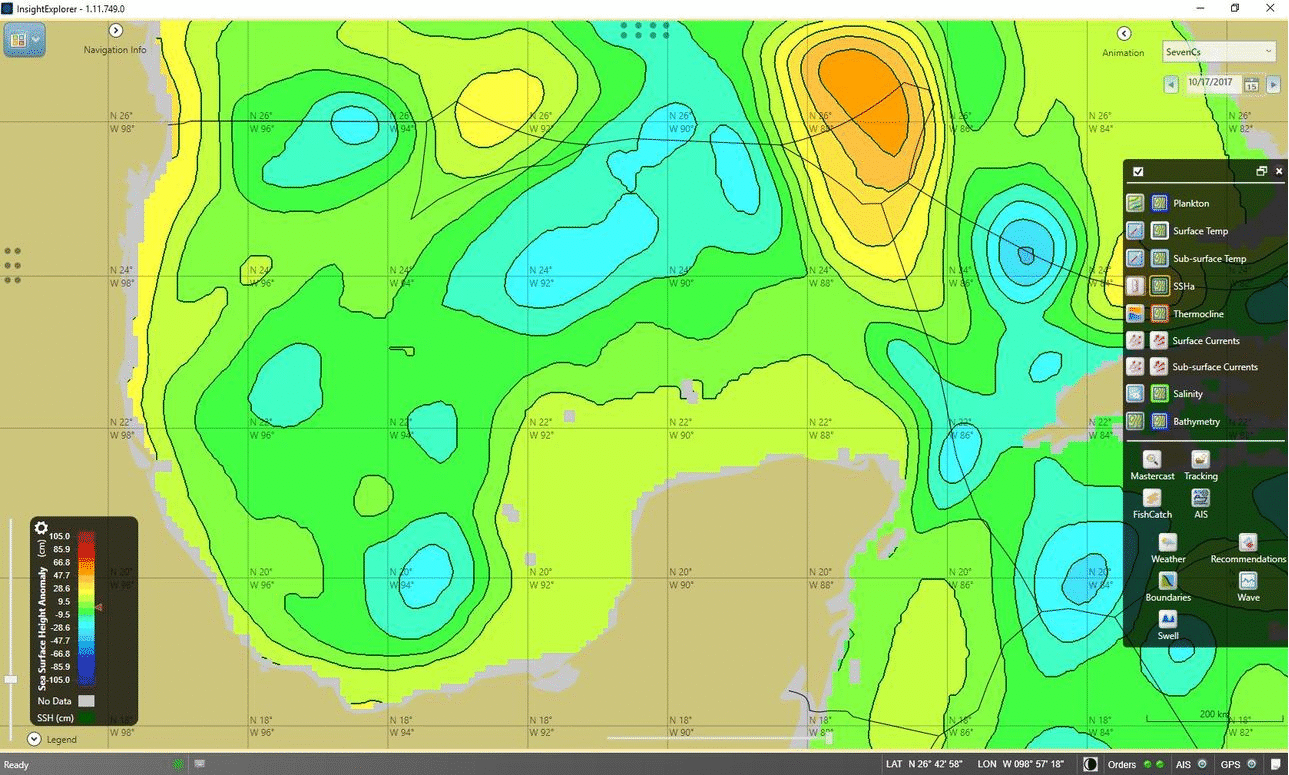Toggle the highlighted SSHa contour icon
This screenshot has height=775, width=1289.
click(1159, 286)
